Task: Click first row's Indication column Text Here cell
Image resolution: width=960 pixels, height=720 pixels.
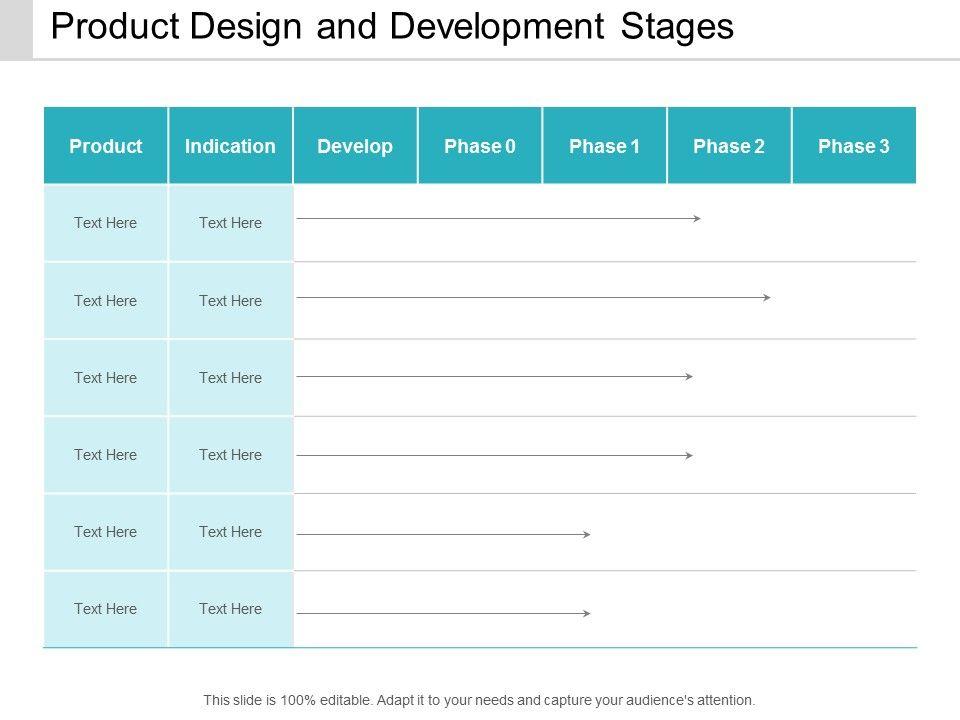Action: pyautogui.click(x=230, y=223)
